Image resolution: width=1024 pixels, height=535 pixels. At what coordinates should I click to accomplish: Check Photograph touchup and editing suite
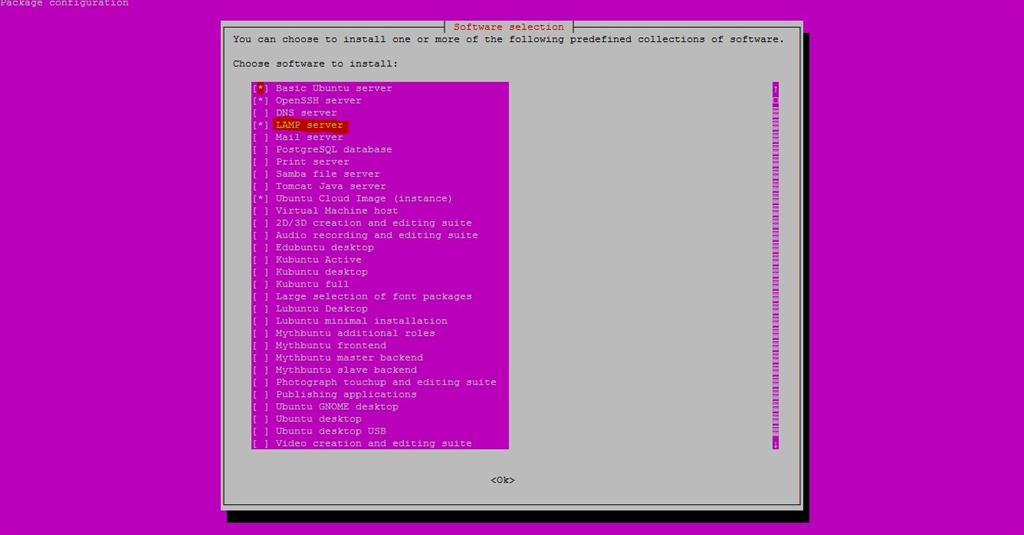[x=261, y=382]
